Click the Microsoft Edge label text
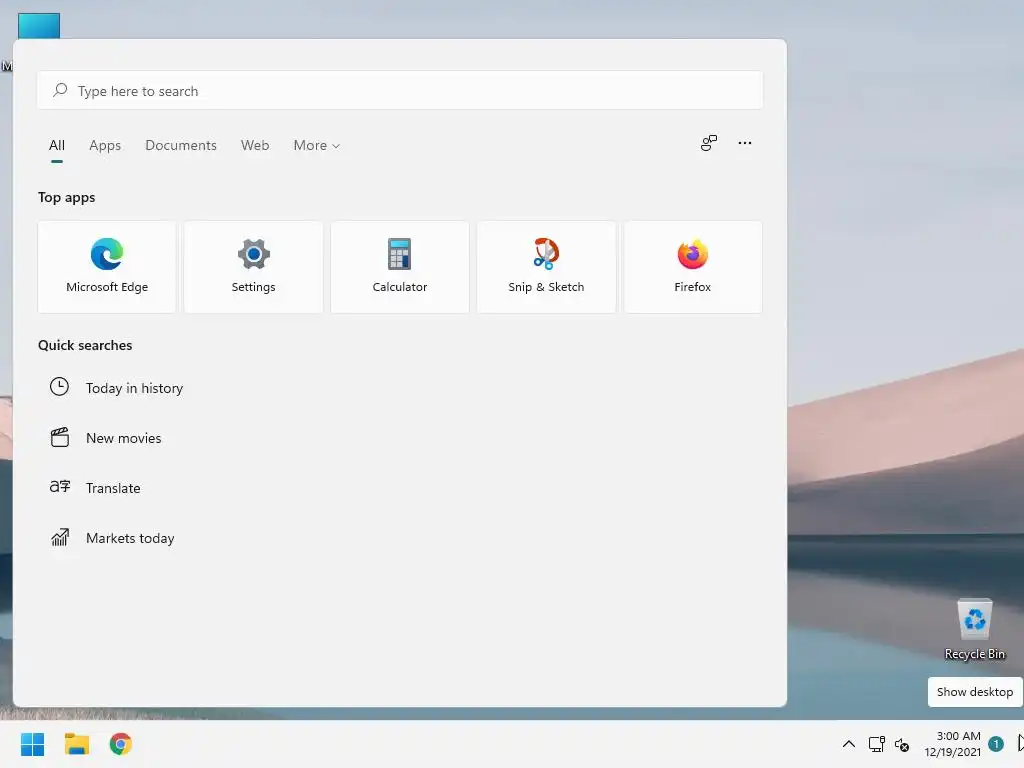 tap(107, 287)
